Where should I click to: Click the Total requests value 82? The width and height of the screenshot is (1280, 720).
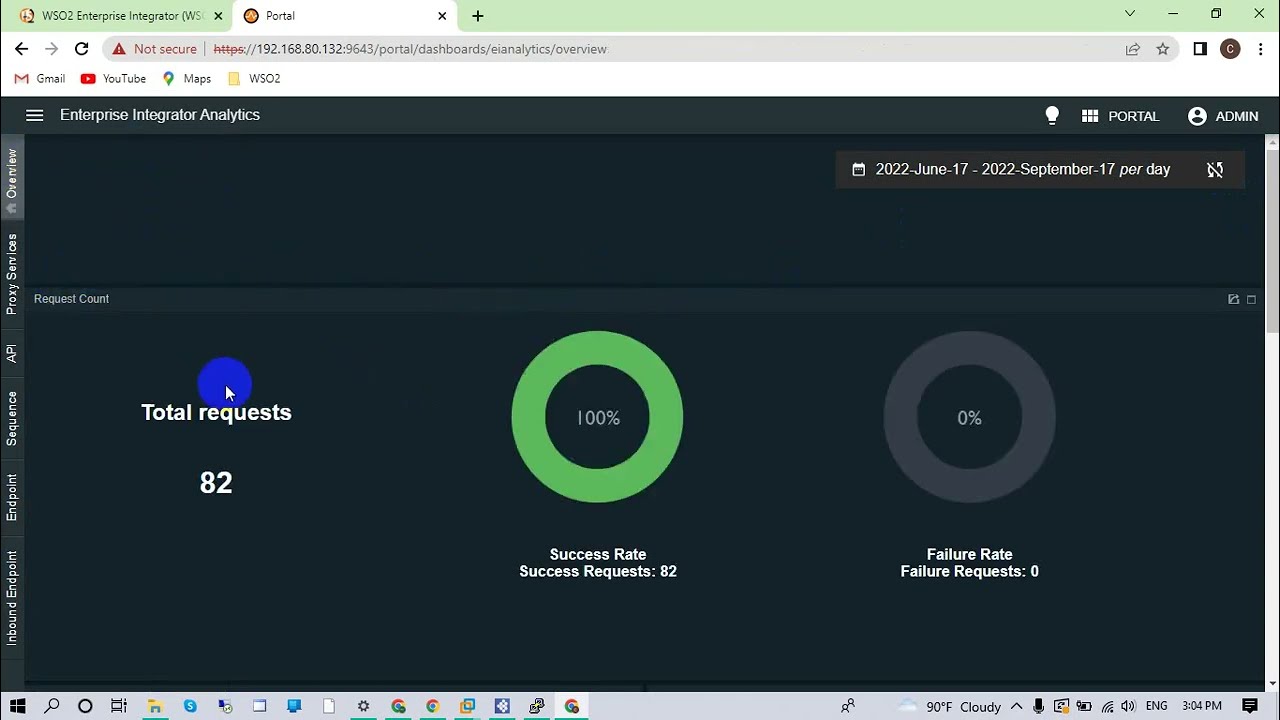pos(216,483)
